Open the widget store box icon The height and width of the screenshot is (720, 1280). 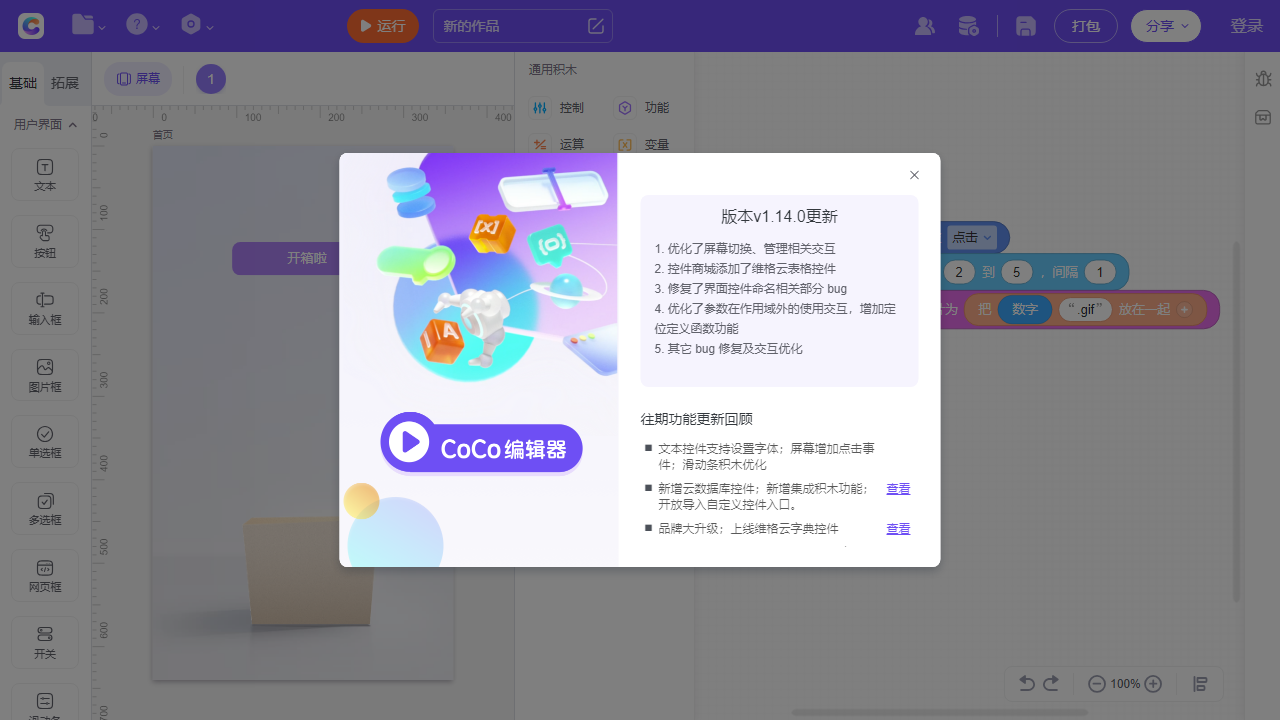(x=1263, y=118)
